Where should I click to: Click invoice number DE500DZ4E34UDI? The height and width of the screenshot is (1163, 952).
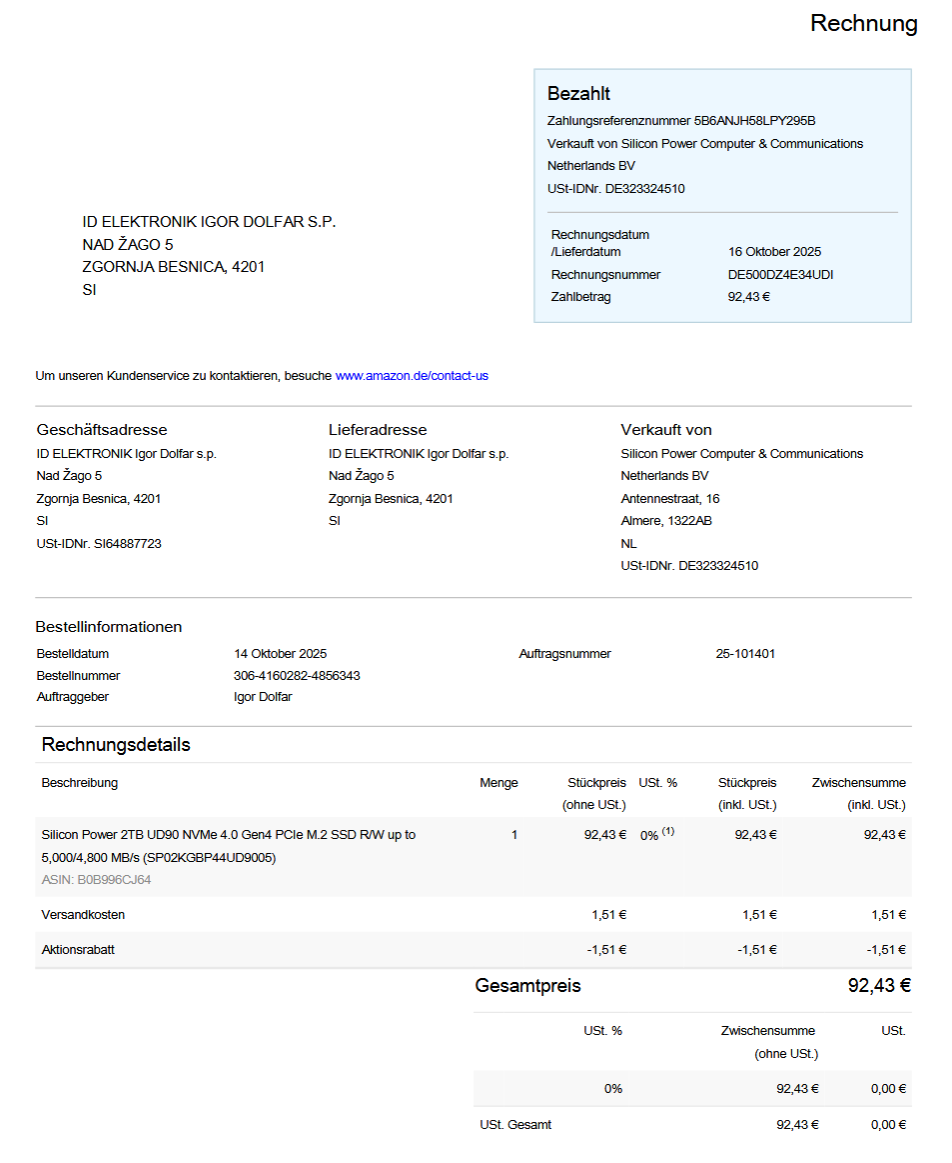(x=780, y=274)
